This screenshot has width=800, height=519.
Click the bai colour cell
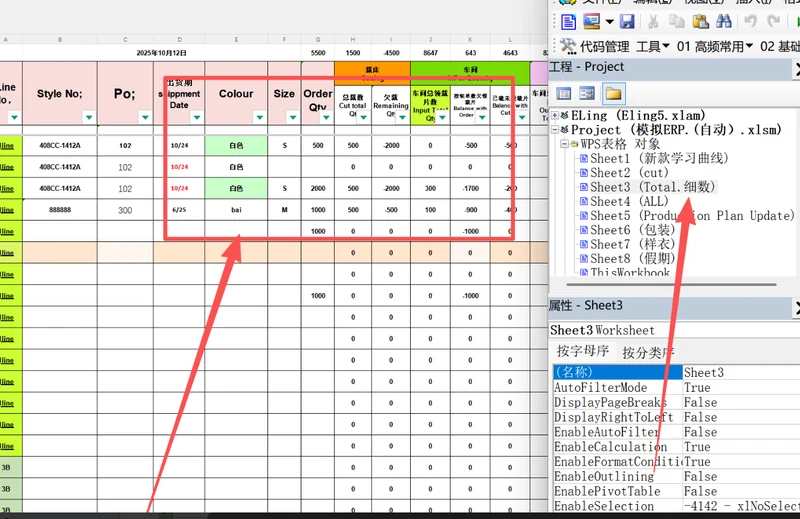[x=236, y=210]
